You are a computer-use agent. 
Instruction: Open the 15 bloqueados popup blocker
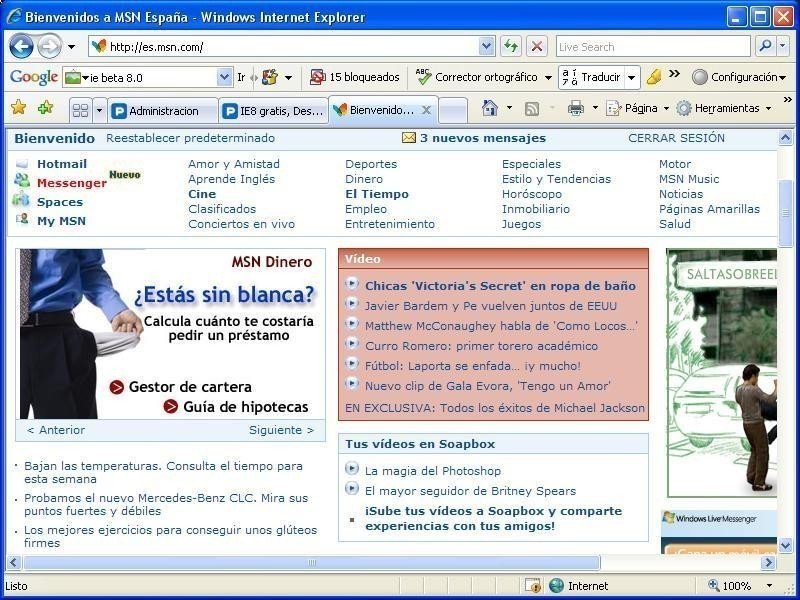[x=355, y=77]
